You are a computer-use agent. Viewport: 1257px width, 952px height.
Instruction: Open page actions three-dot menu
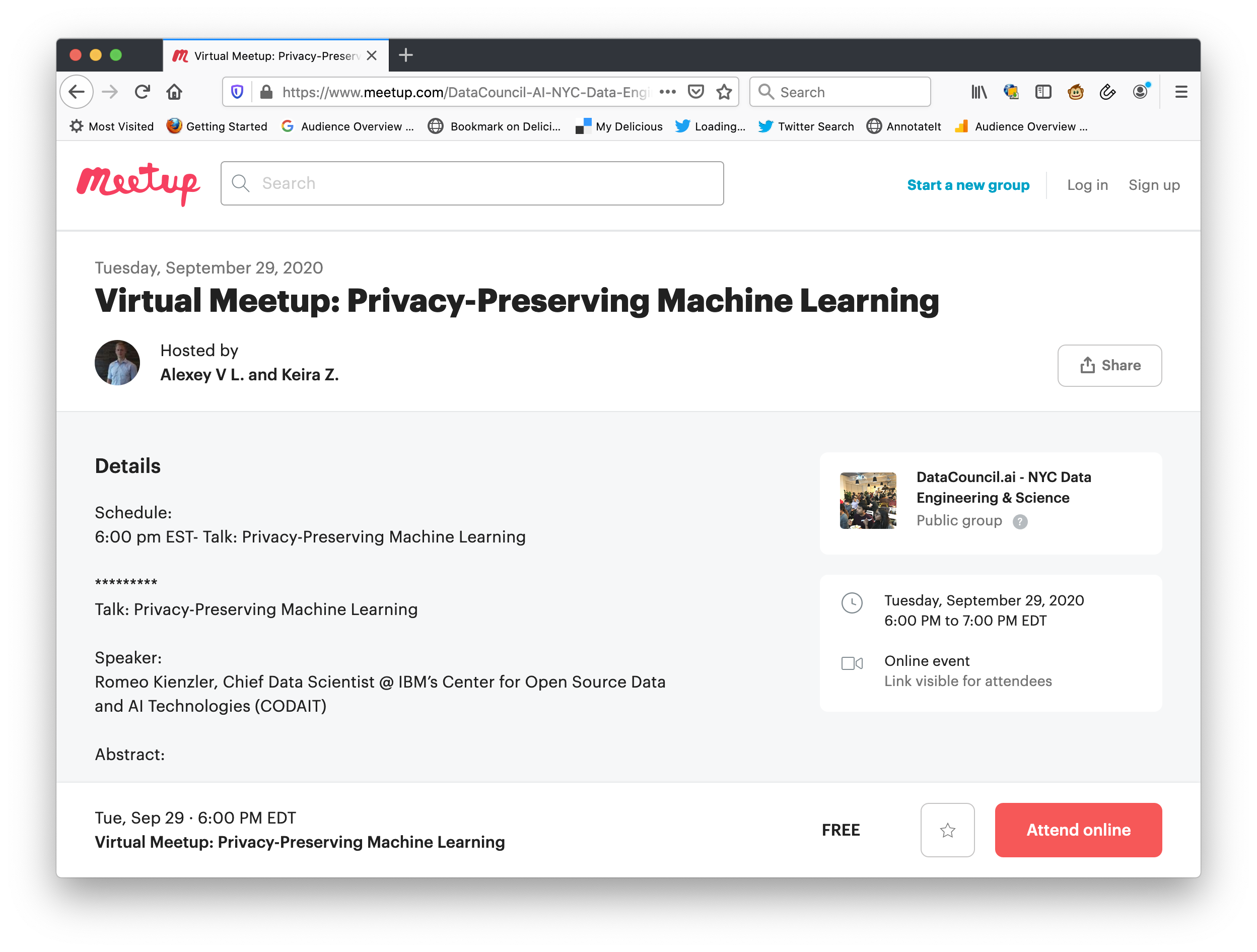coord(667,92)
